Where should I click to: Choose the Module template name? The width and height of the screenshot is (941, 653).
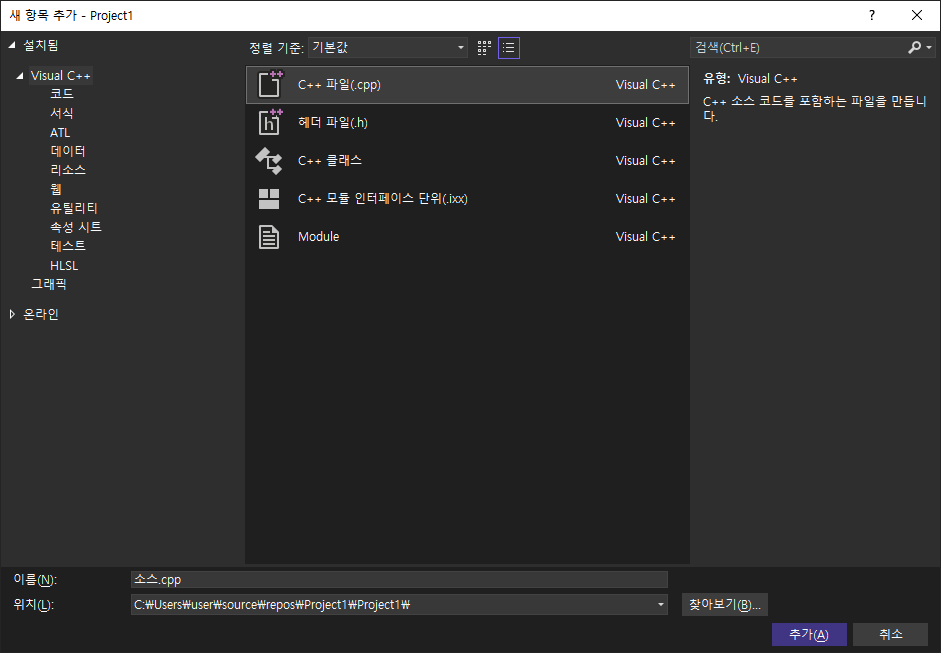point(318,236)
